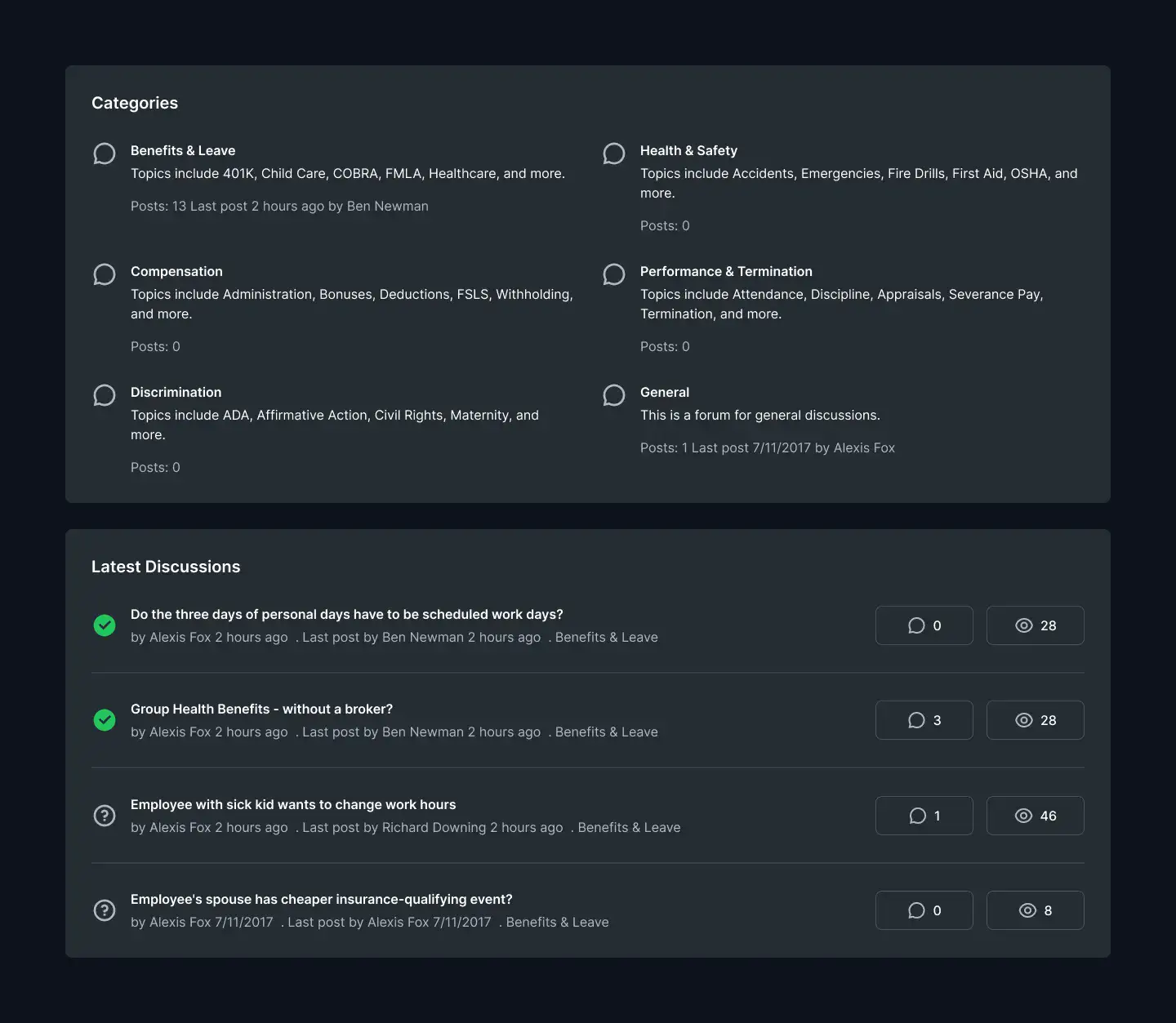
Task: Click the Benefits & Leave chat bubble icon
Action: pos(105,153)
